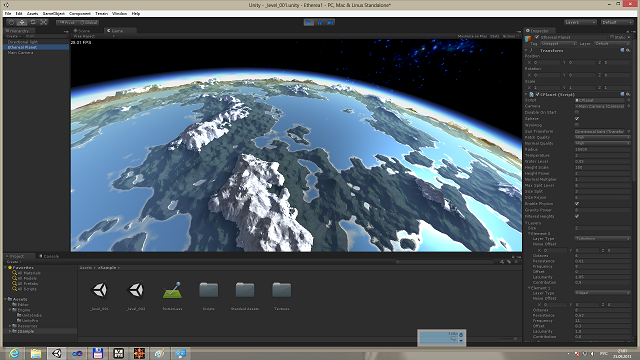Switch to the Scene tab
Screen dimensions: 640x360
[x=82, y=31]
